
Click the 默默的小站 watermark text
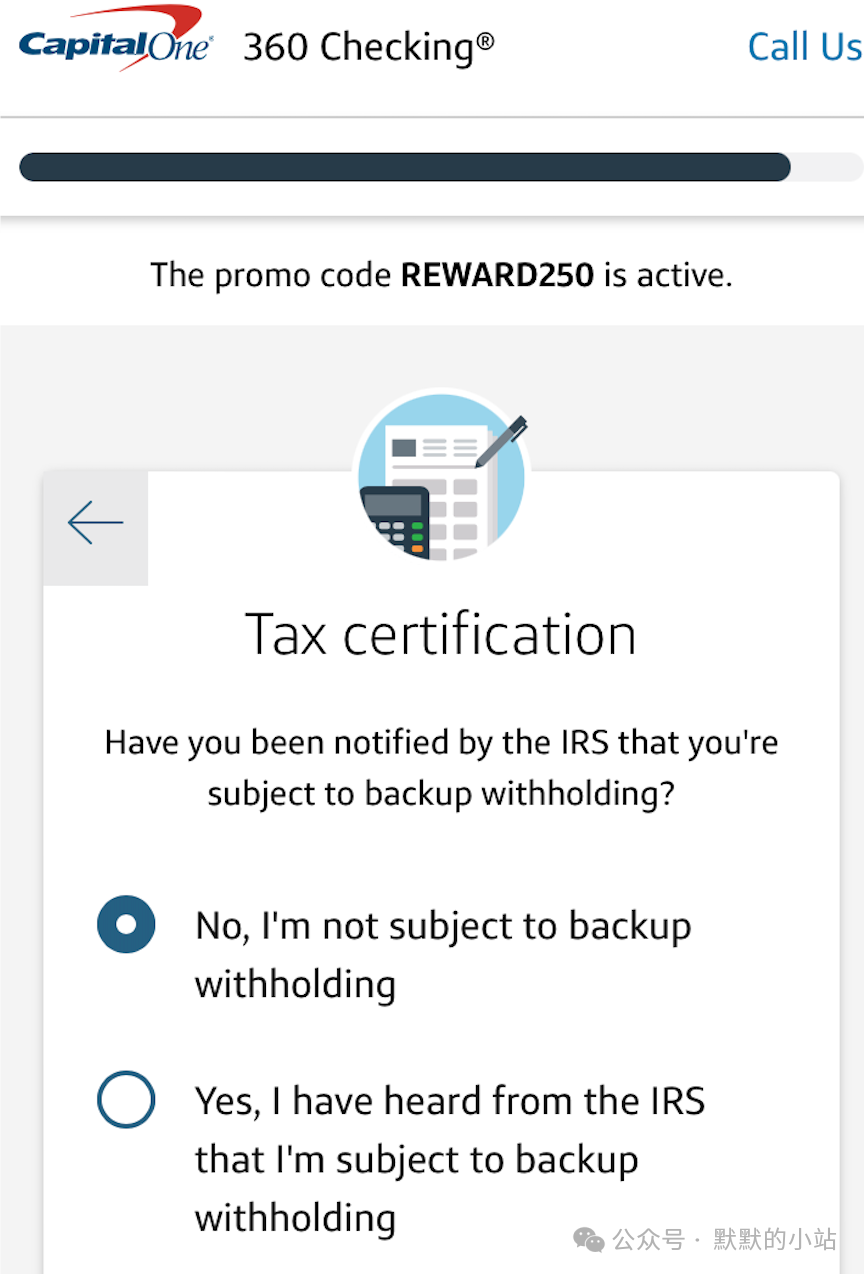point(775,1240)
